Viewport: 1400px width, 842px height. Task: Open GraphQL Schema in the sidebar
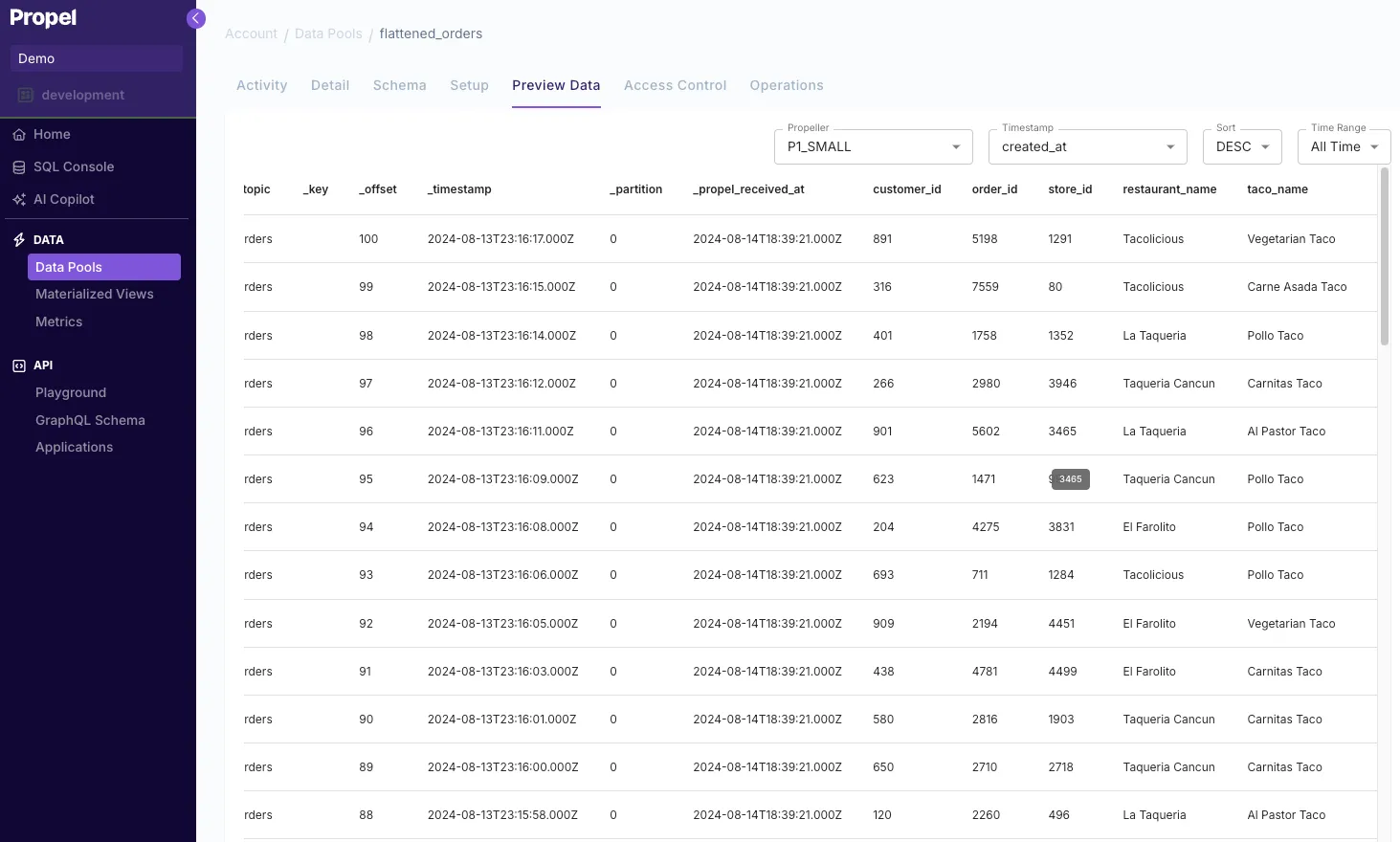[x=90, y=421]
